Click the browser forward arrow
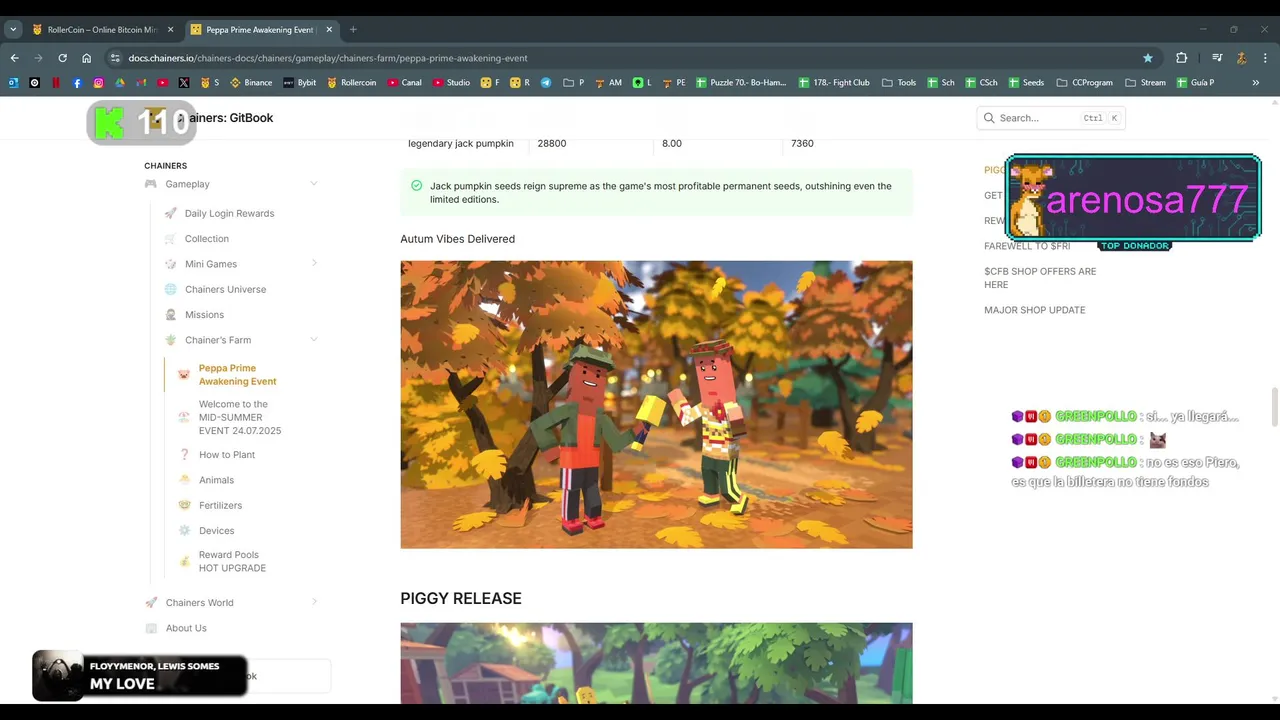This screenshot has height=720, width=1280. (39, 58)
